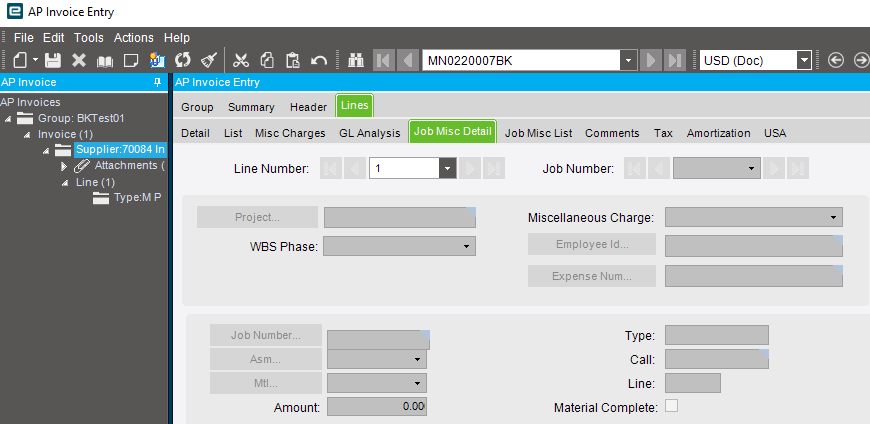This screenshot has width=870, height=424.
Task: Click the Undo arrow icon
Action: (319, 60)
